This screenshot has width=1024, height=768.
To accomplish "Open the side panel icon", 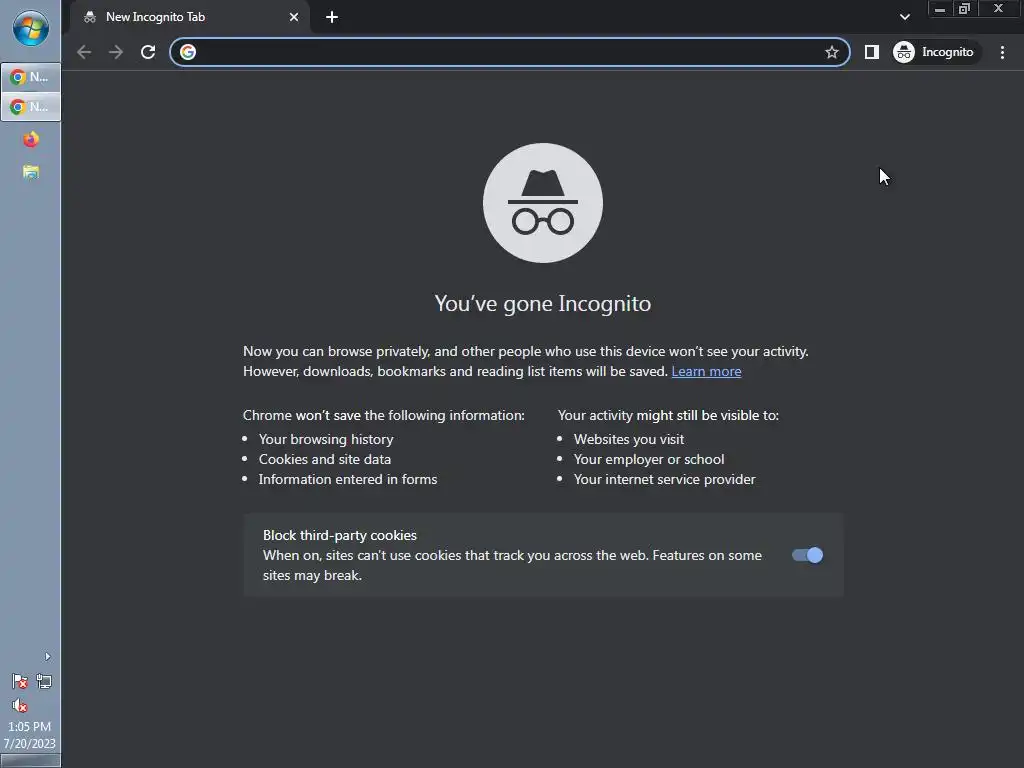I will tap(872, 52).
